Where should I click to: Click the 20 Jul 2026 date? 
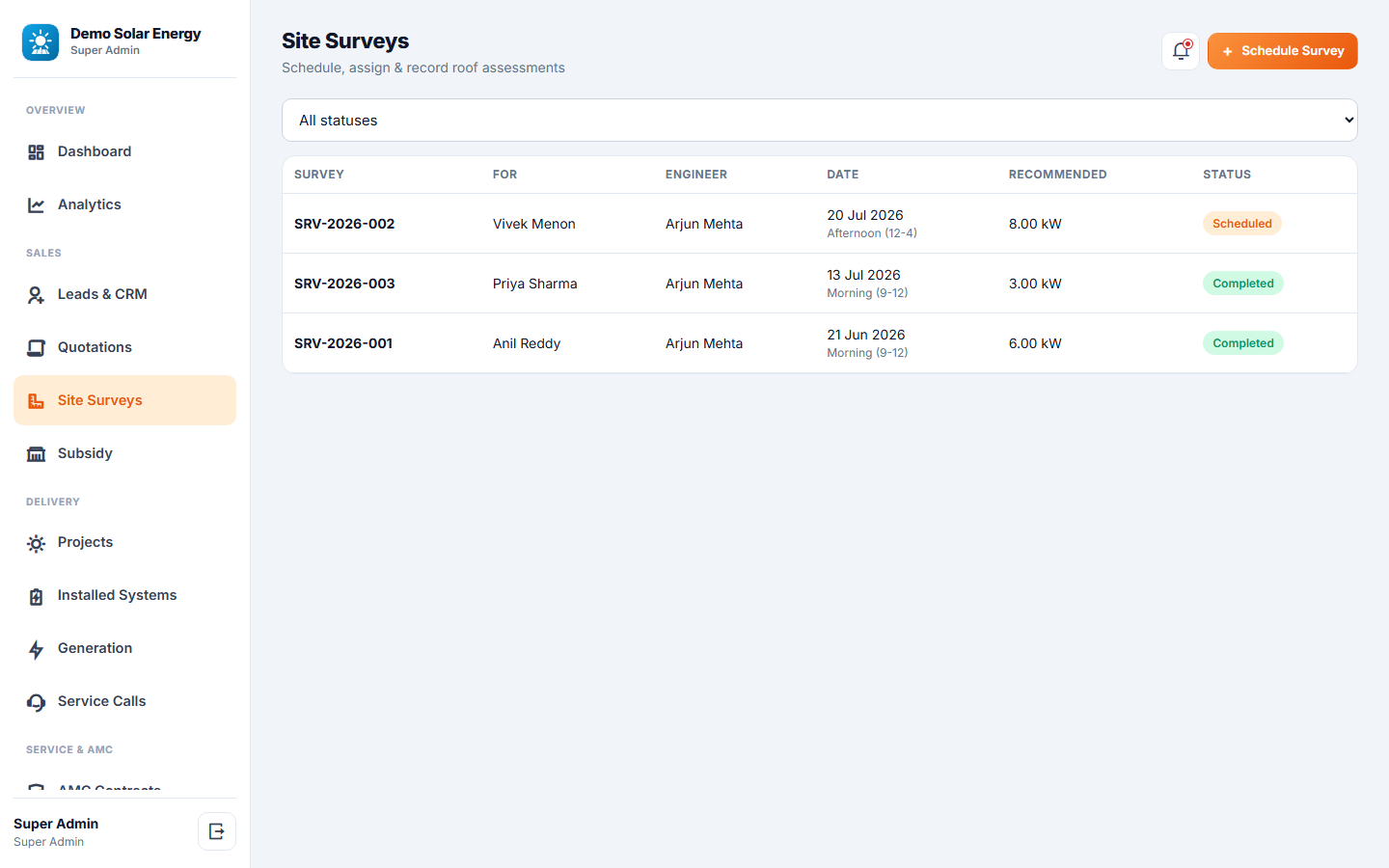click(x=865, y=215)
